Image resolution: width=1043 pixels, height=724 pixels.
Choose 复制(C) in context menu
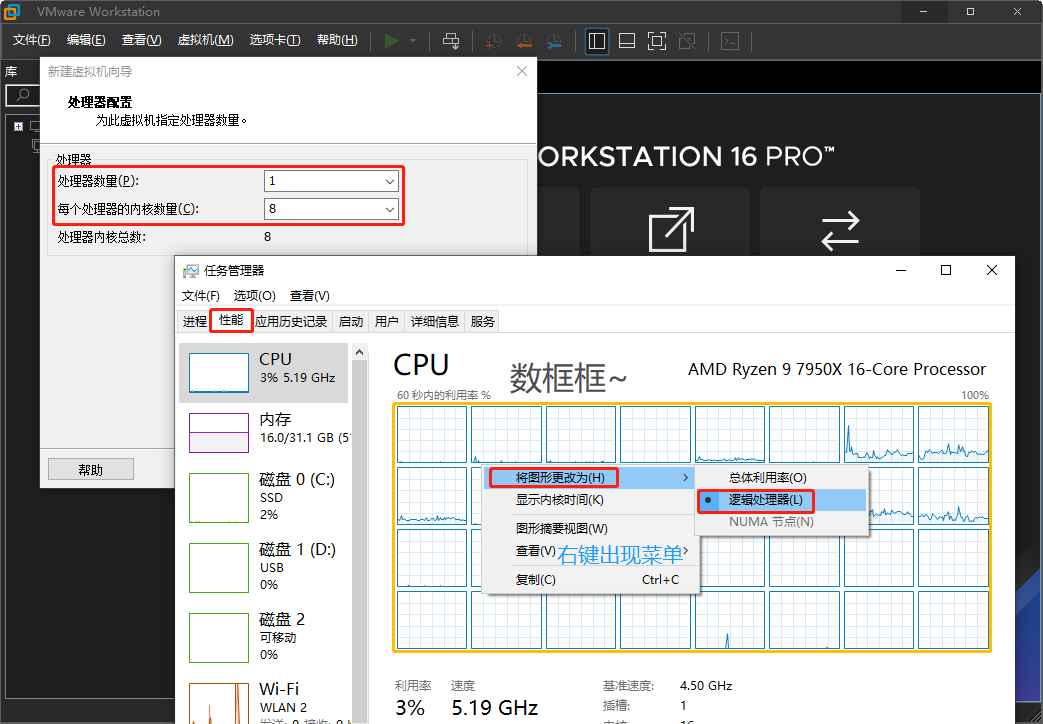tap(589, 580)
